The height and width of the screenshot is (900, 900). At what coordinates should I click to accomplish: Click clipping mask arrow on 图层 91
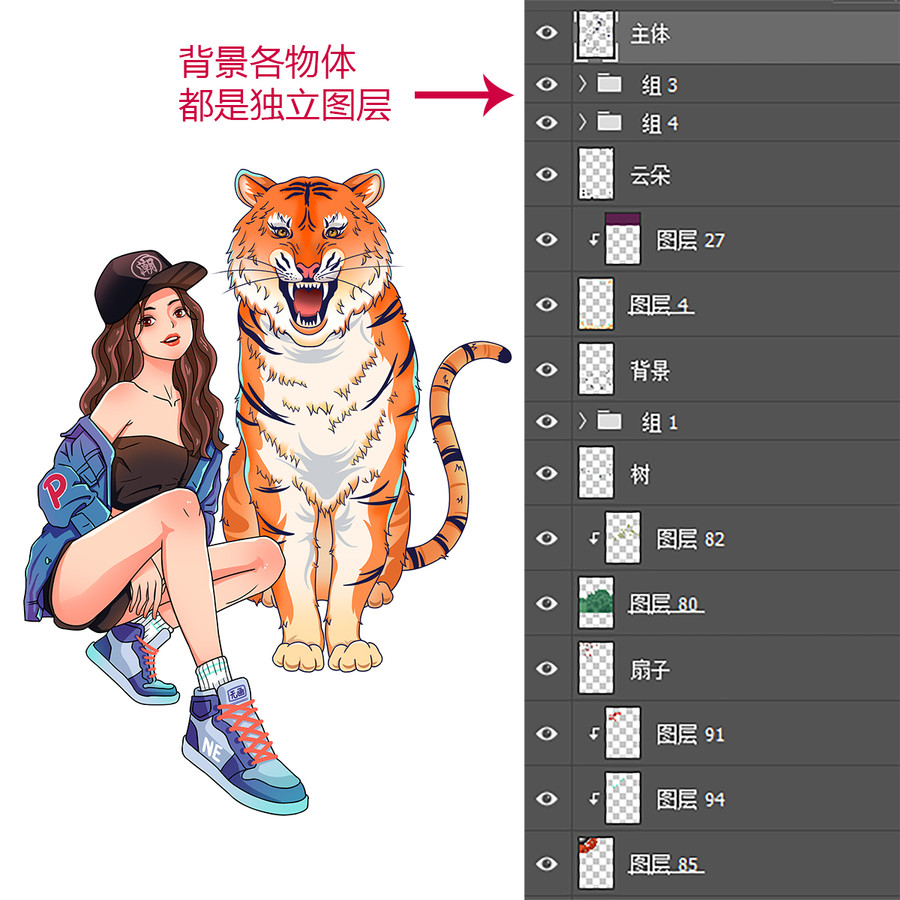pyautogui.click(x=594, y=734)
